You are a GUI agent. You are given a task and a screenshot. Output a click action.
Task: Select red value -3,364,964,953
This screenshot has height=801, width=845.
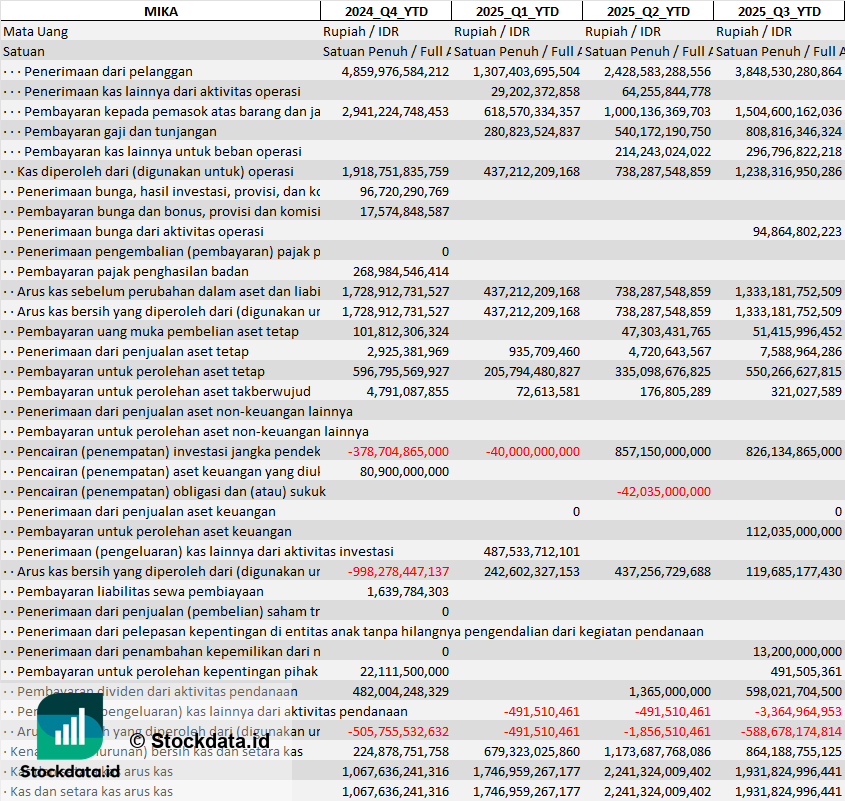[x=798, y=712]
